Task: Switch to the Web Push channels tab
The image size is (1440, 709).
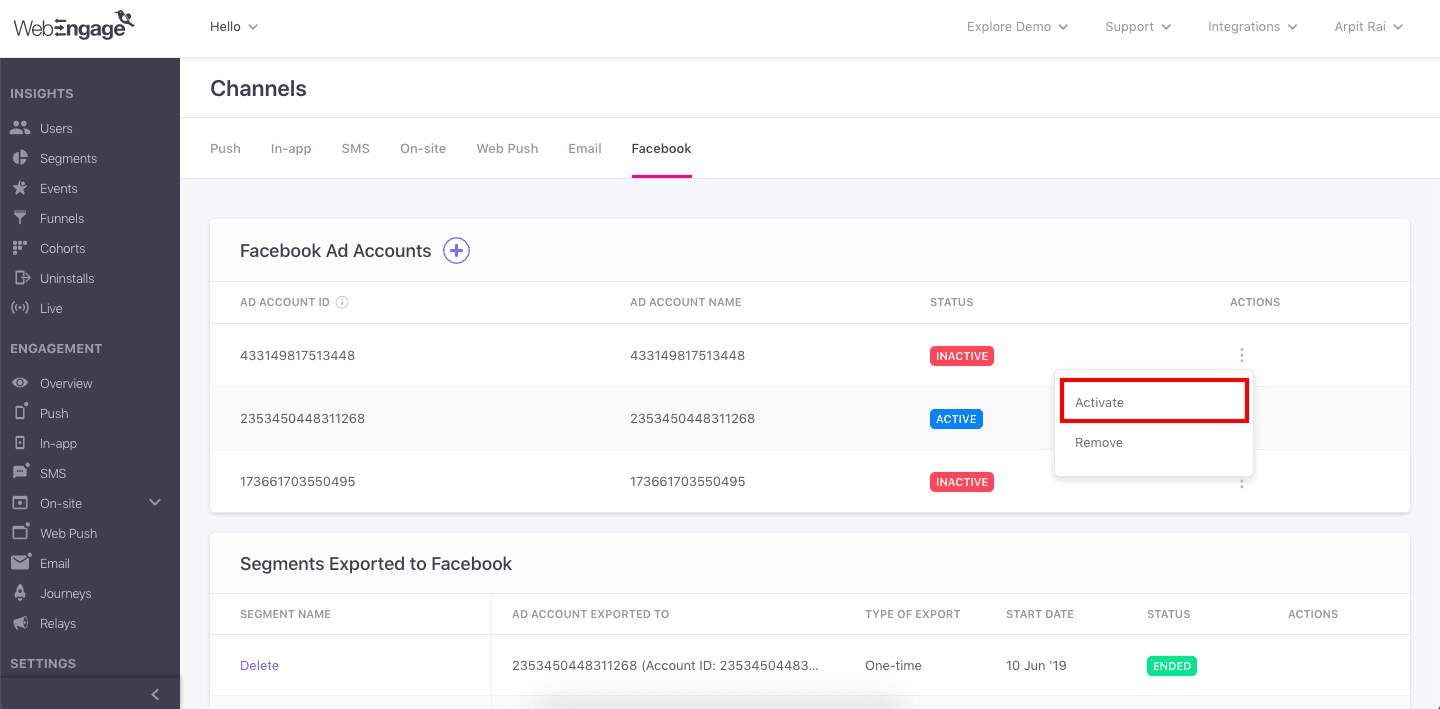Action: coord(507,148)
